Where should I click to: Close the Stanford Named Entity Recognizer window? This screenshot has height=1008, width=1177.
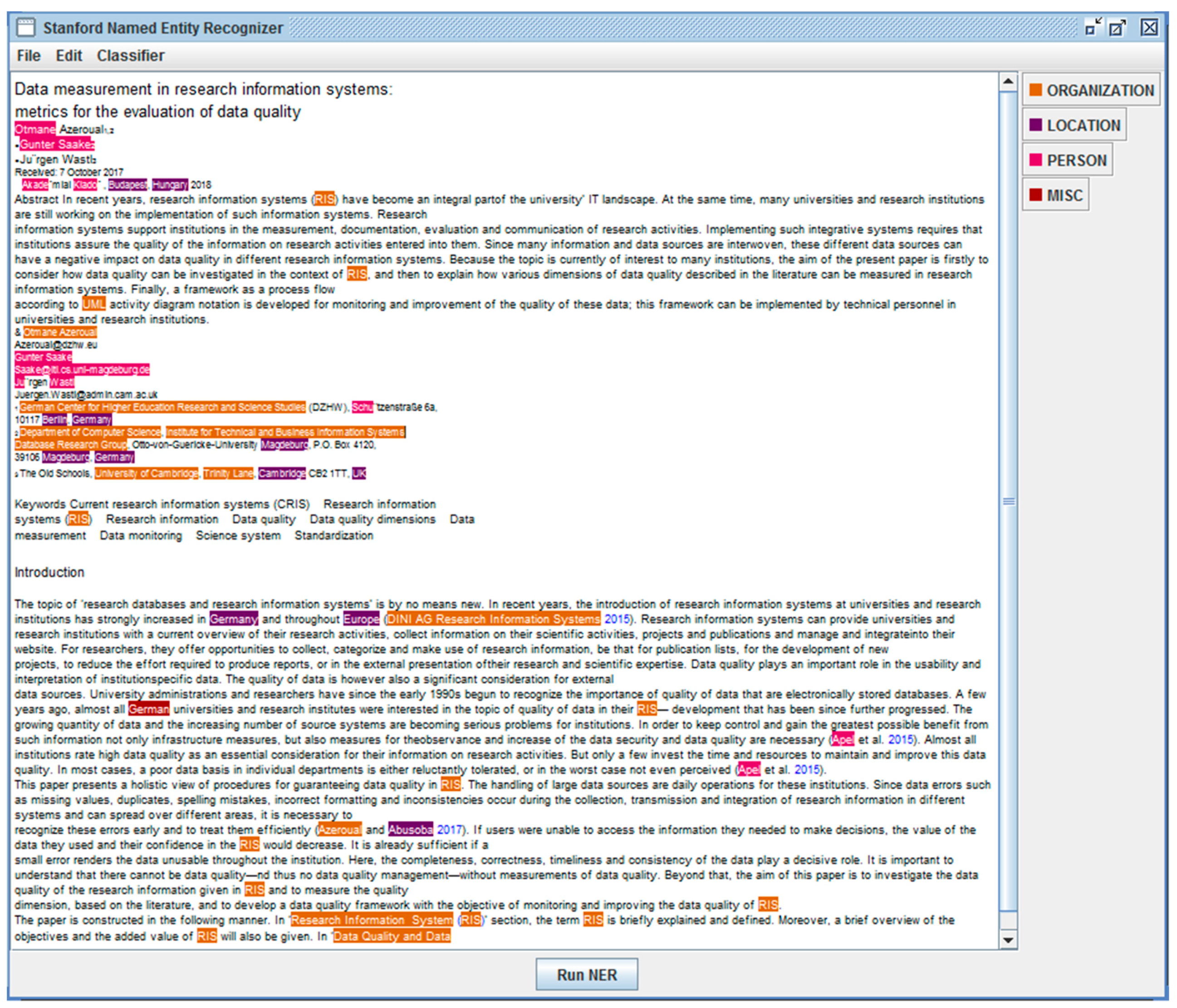pyautogui.click(x=1149, y=27)
